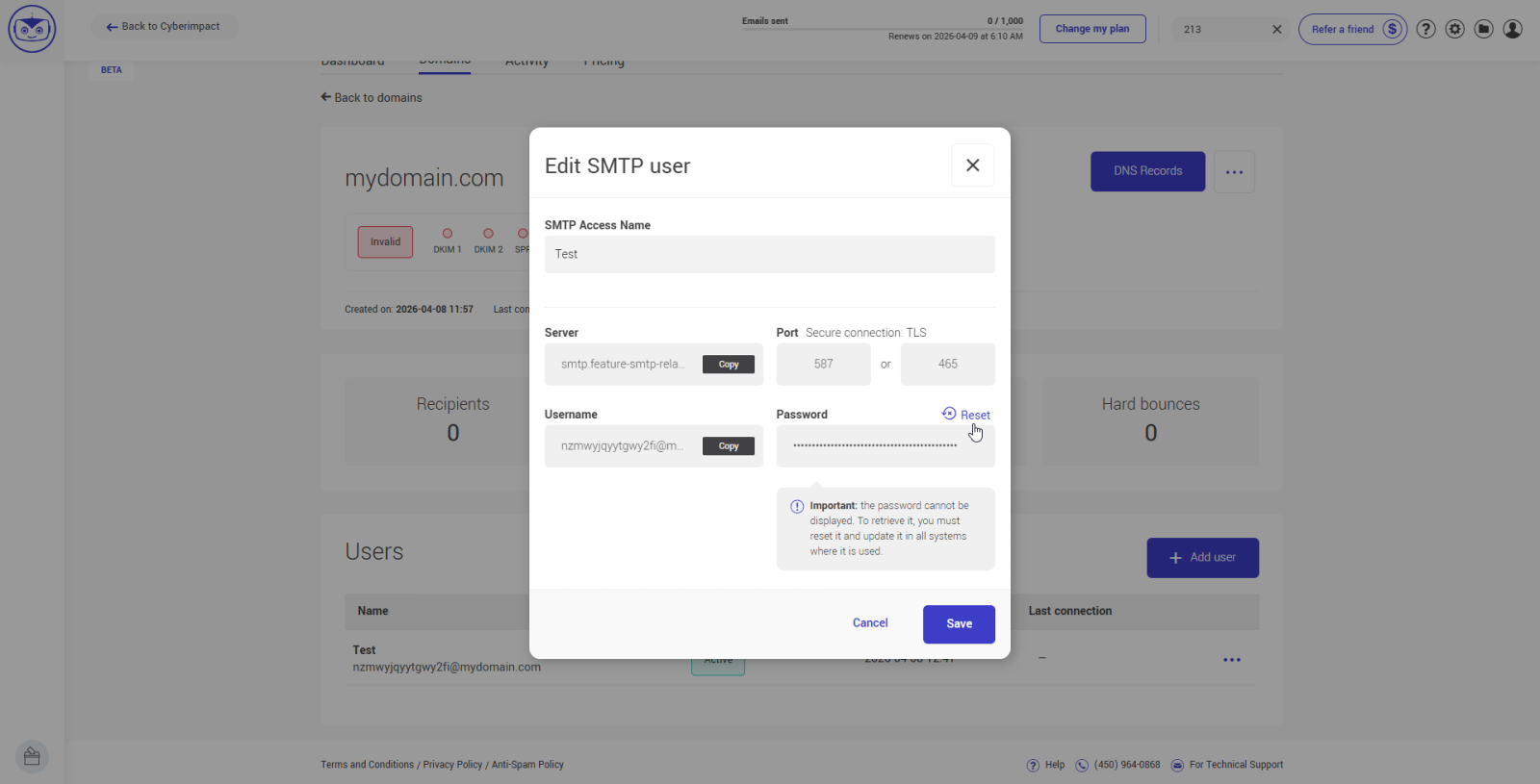Click the gift icon at bottom left
The image size is (1540, 784).
(32, 756)
